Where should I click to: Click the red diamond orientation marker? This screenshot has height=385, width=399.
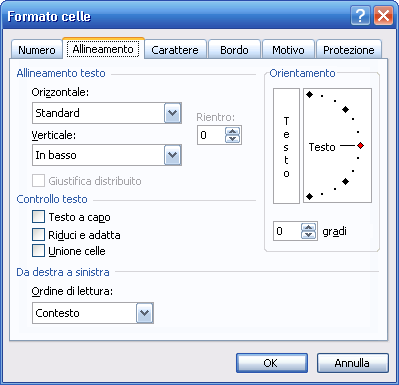click(360, 146)
